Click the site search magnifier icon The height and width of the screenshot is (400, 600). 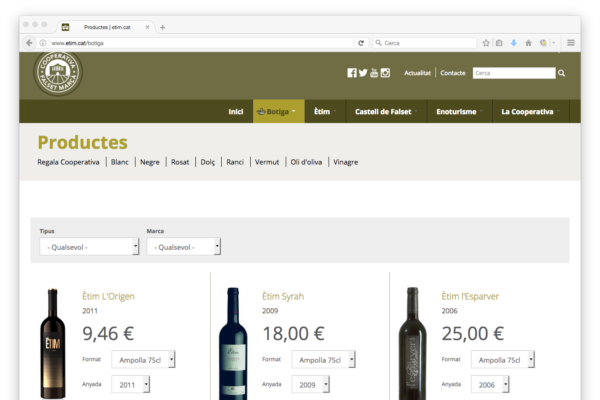[561, 73]
